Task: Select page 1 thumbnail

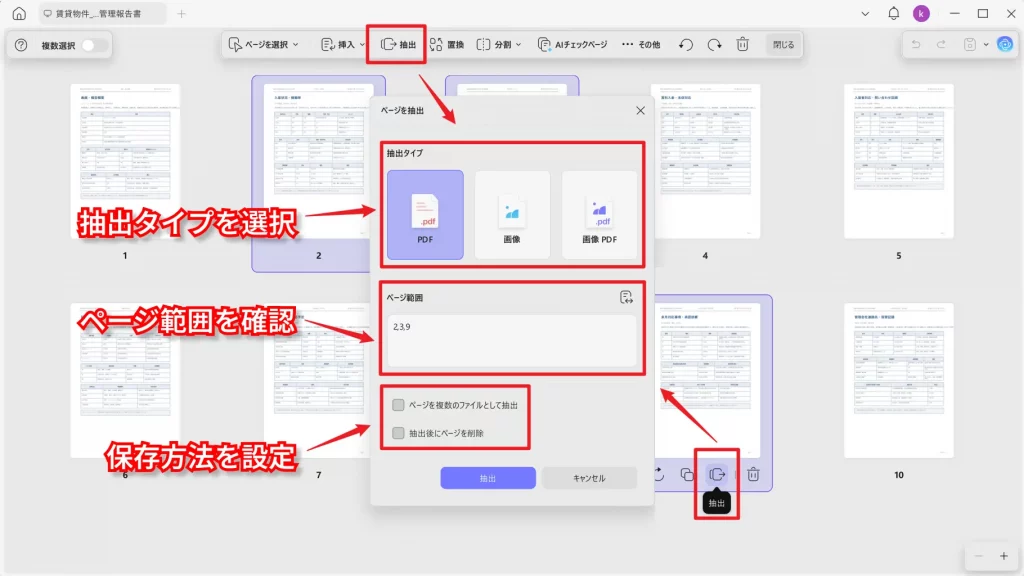Action: coord(125,161)
